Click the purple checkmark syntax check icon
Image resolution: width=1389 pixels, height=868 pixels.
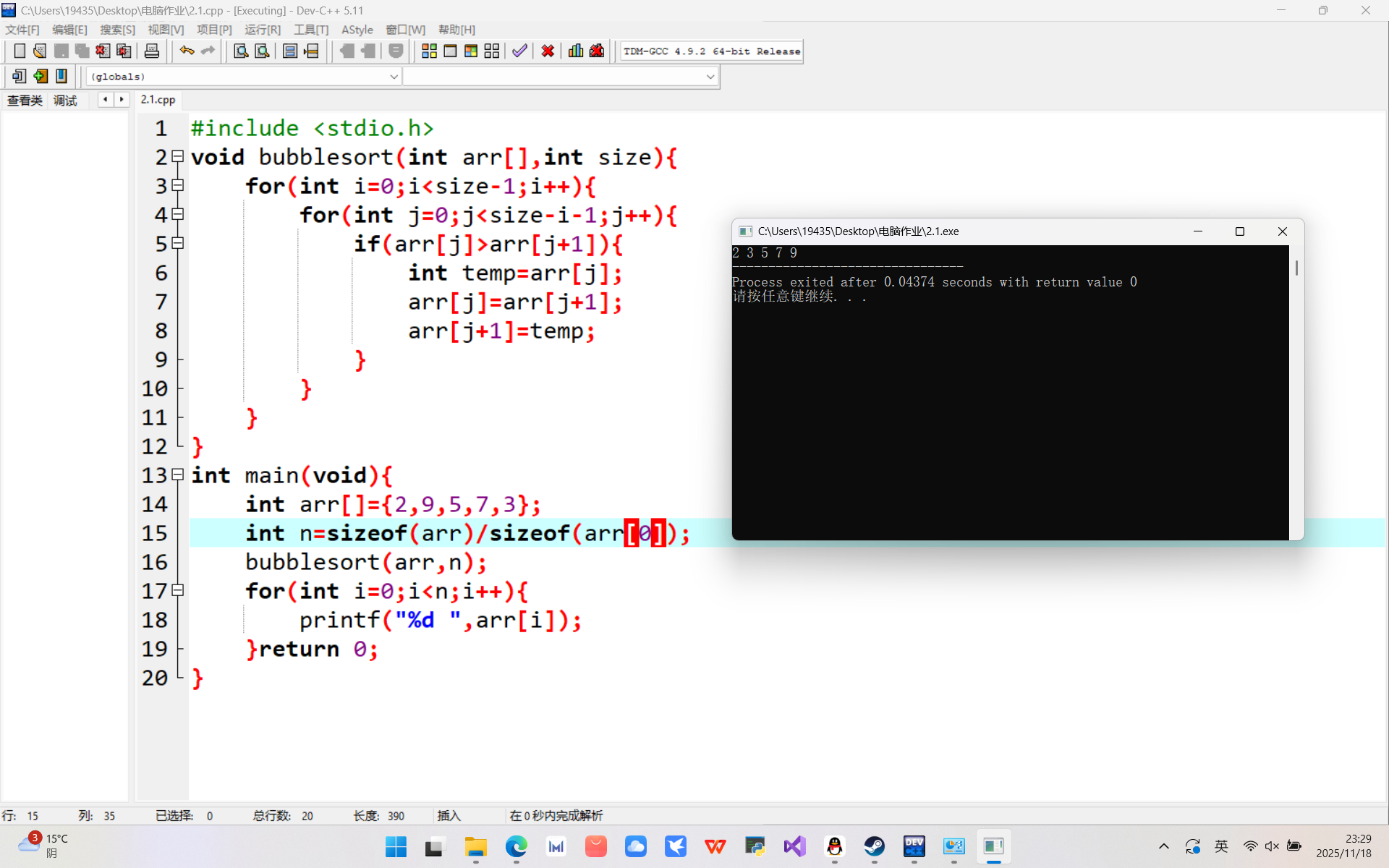[519, 51]
